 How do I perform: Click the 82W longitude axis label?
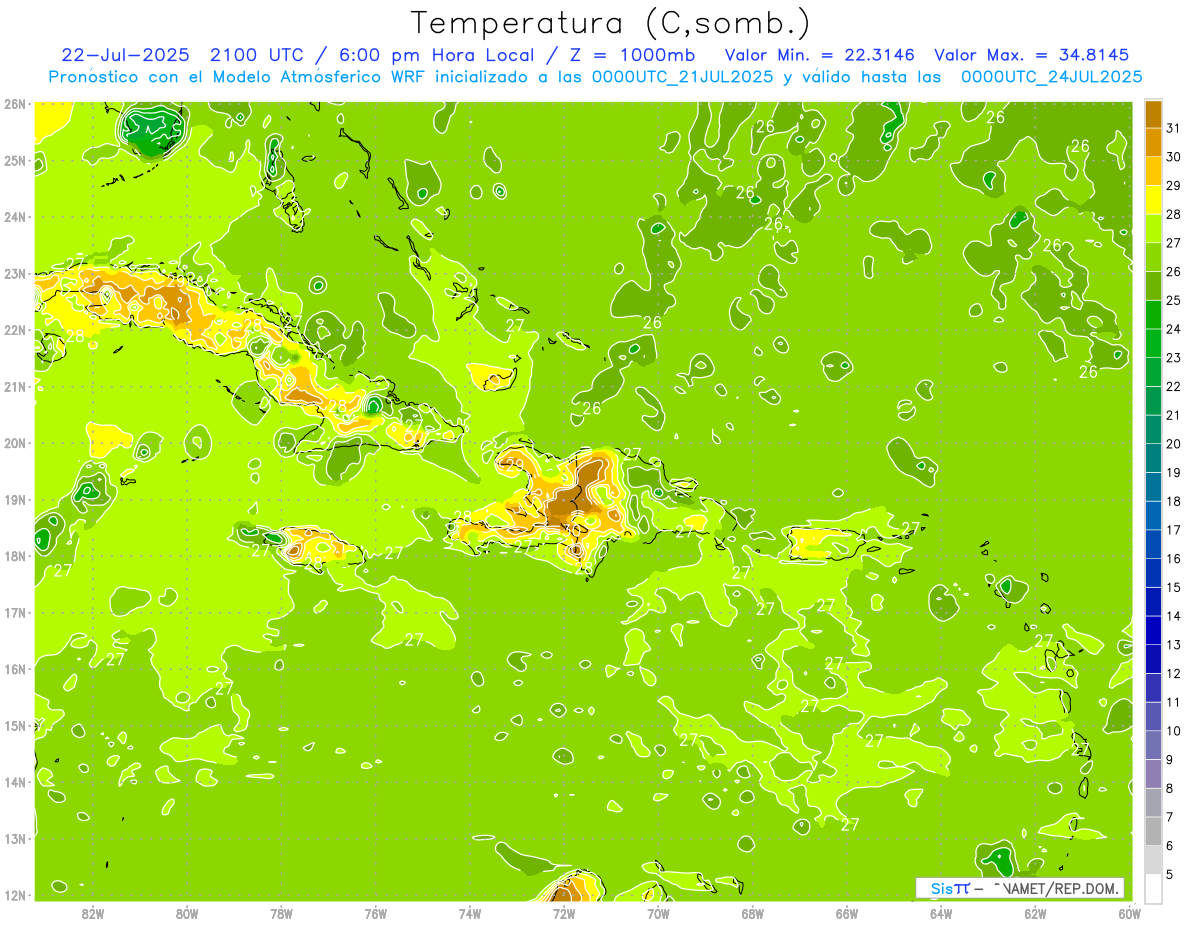[92, 913]
